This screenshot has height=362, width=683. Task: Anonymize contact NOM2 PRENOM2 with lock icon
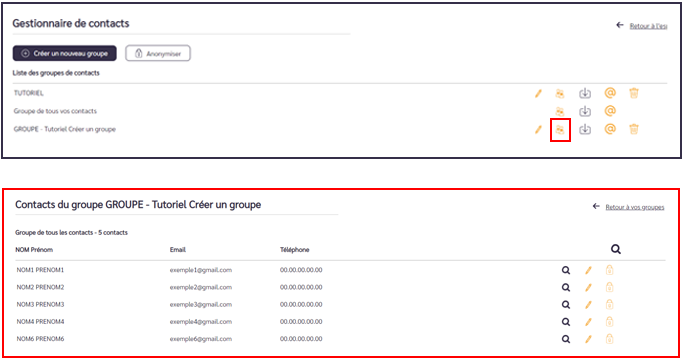click(609, 287)
